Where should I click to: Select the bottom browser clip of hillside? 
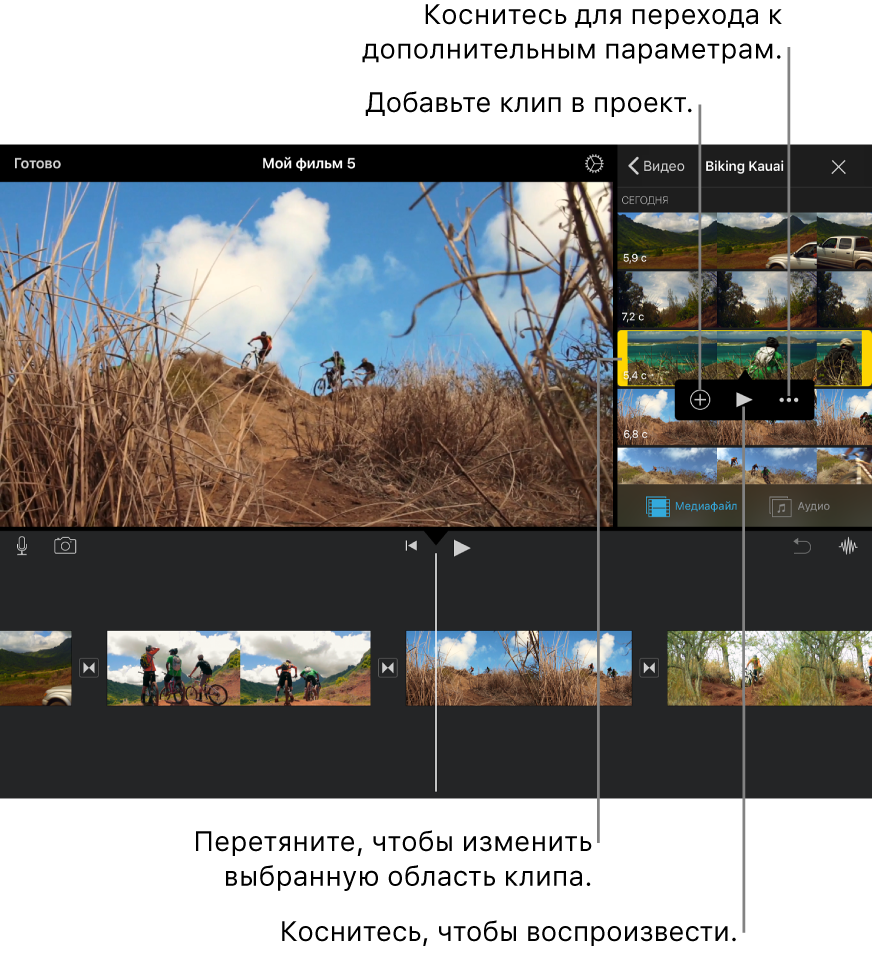744,466
